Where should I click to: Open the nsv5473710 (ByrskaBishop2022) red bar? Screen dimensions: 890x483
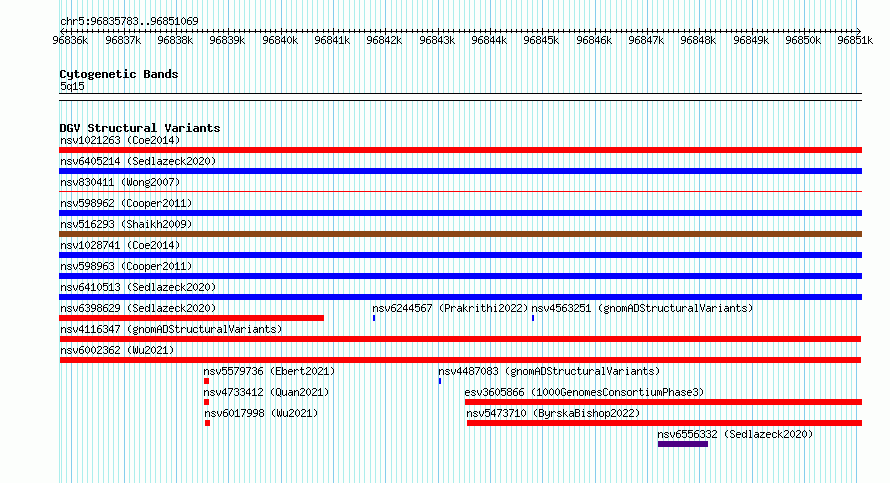(665, 423)
